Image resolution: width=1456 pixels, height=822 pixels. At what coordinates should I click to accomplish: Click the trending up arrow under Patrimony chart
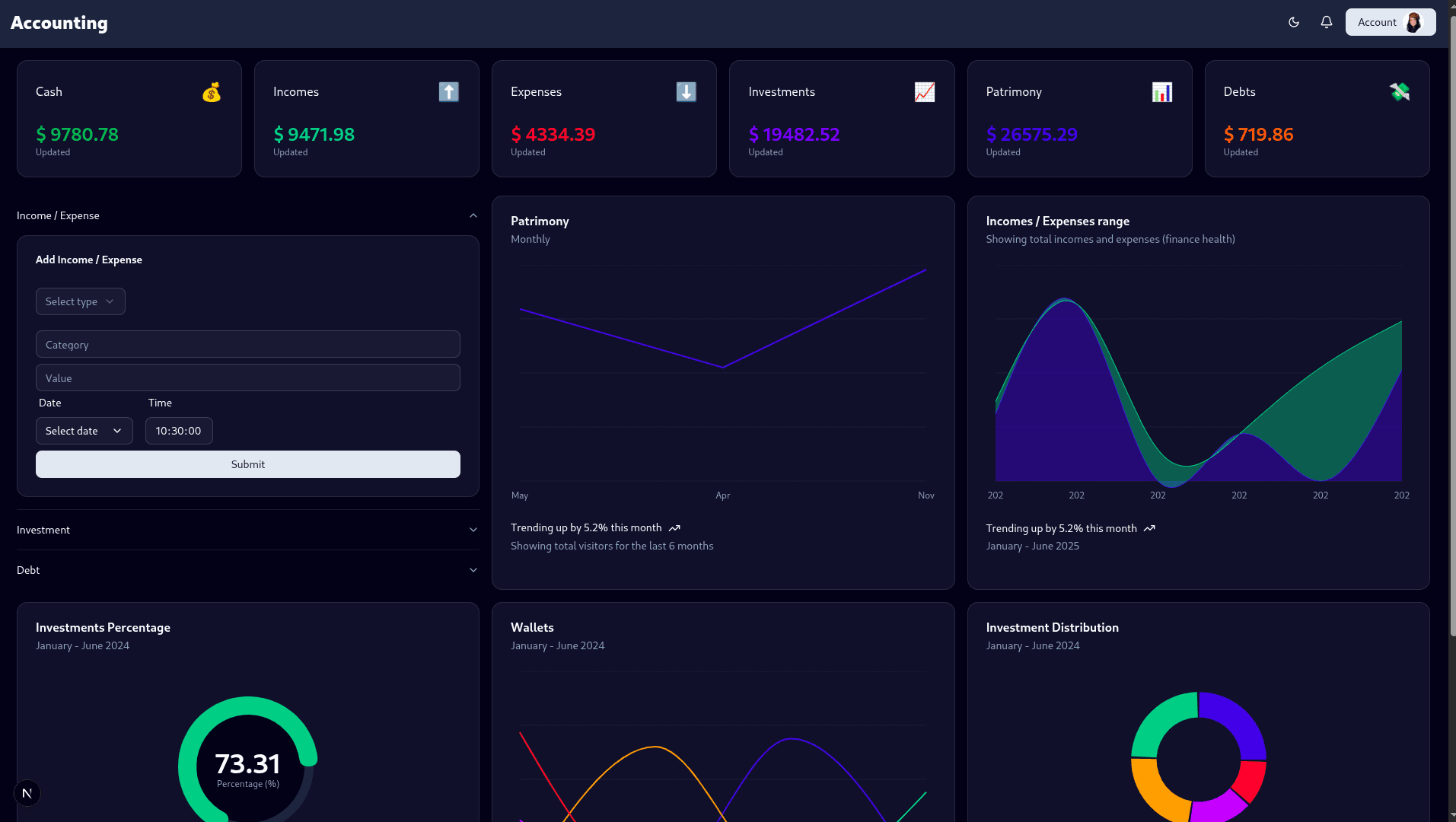(x=674, y=527)
